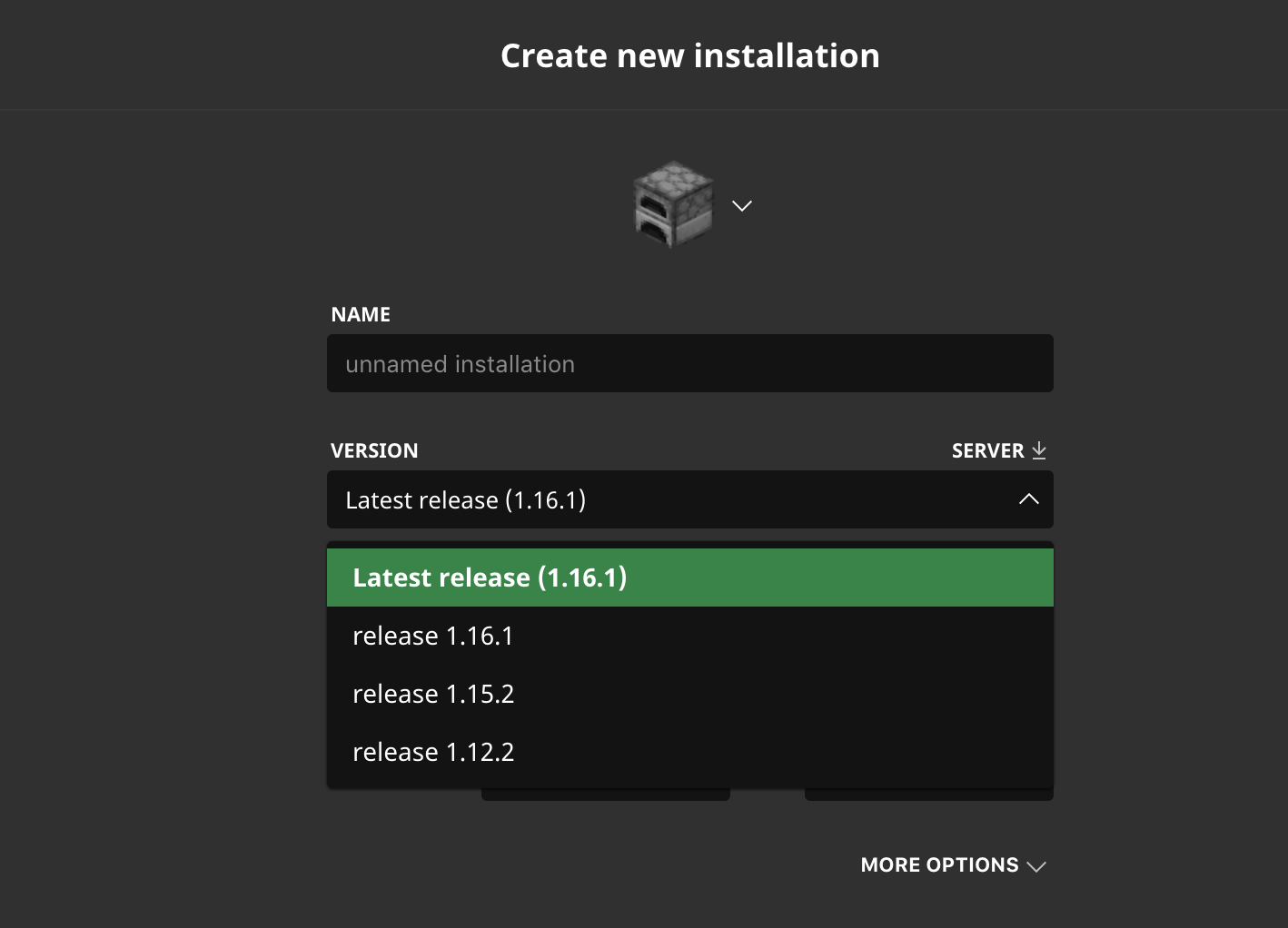Click left partially hidden button under version list
The image size is (1288, 928).
coord(605,795)
